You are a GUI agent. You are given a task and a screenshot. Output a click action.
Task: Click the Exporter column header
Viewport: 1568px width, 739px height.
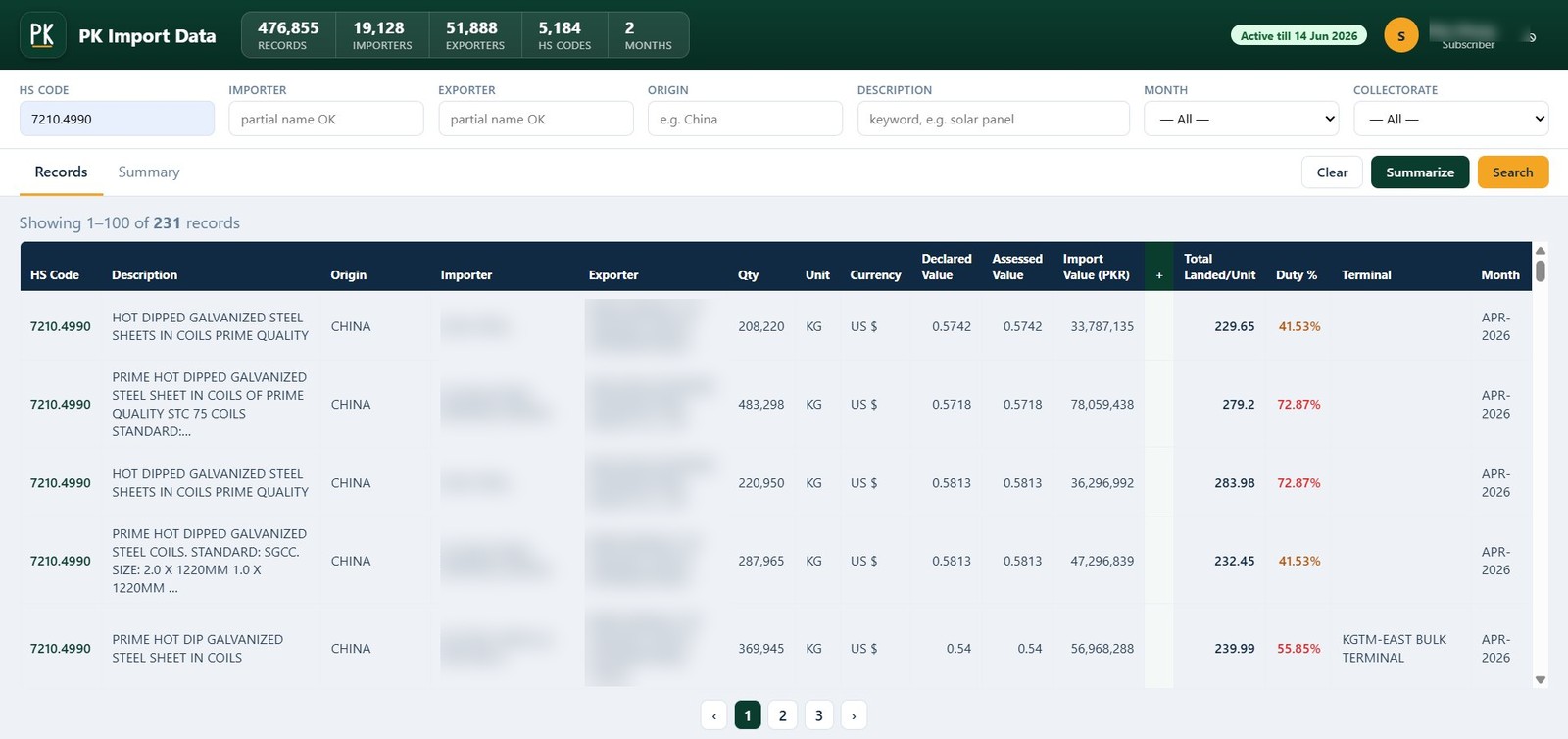[x=613, y=275]
